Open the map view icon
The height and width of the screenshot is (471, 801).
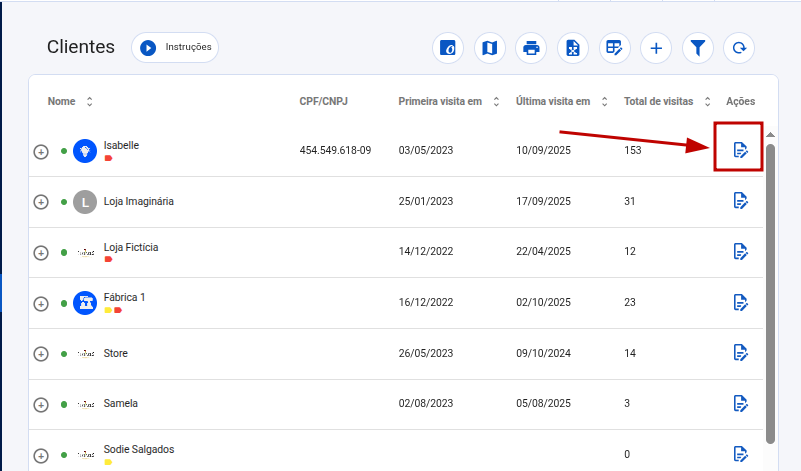pos(489,47)
